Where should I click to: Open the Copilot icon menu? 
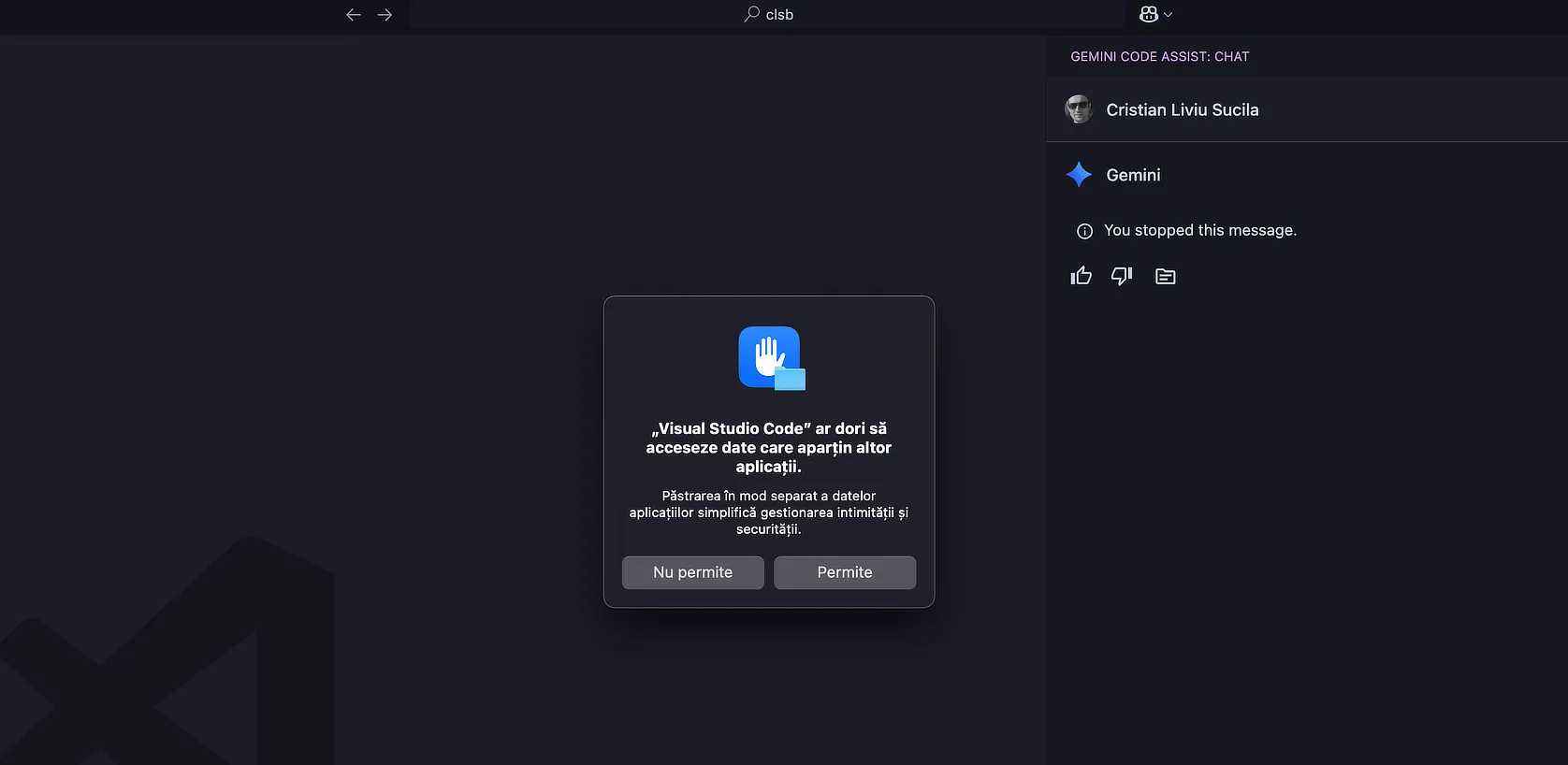(x=1149, y=14)
